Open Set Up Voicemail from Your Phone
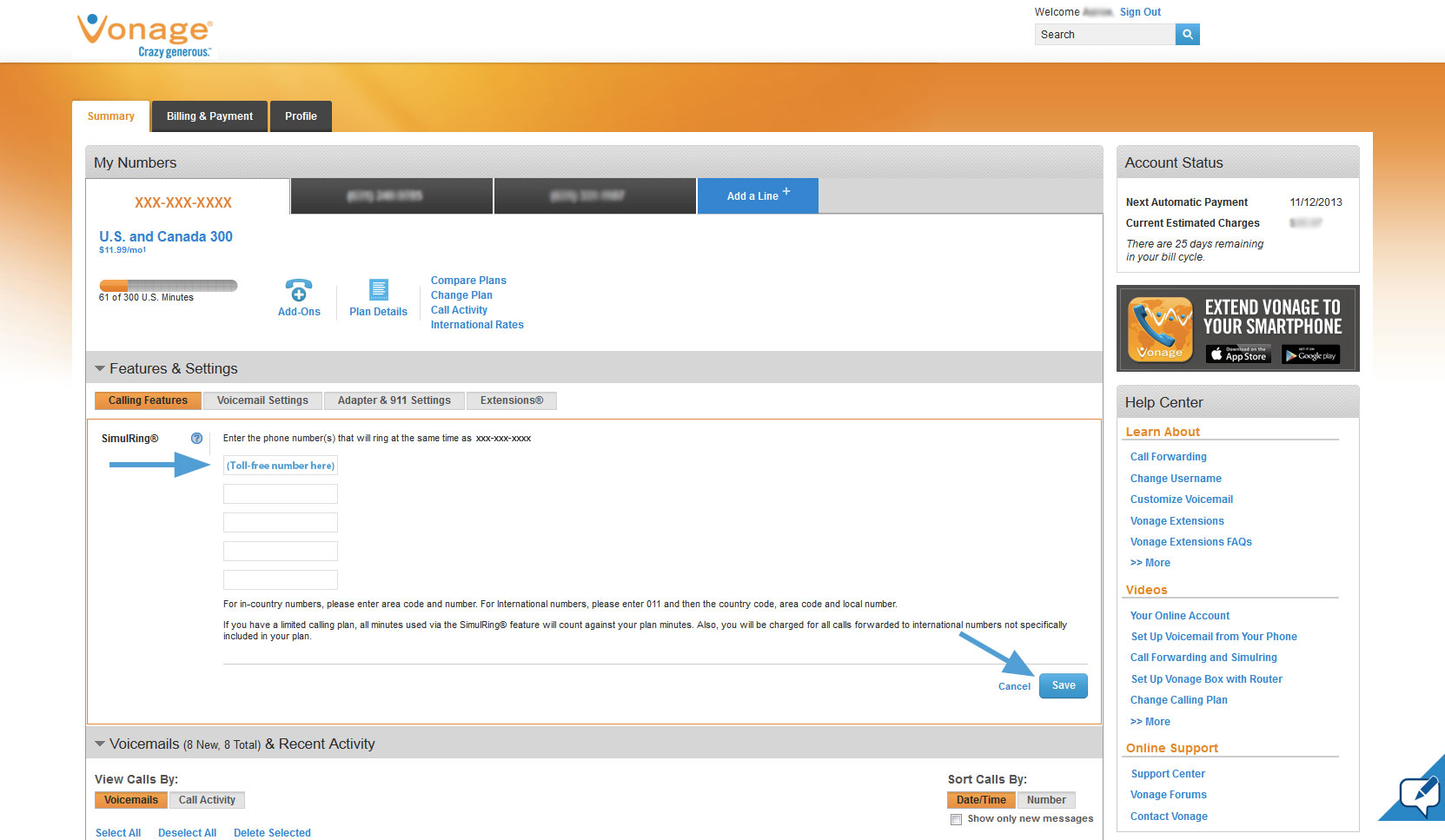Viewport: 1445px width, 840px height. 1213,637
